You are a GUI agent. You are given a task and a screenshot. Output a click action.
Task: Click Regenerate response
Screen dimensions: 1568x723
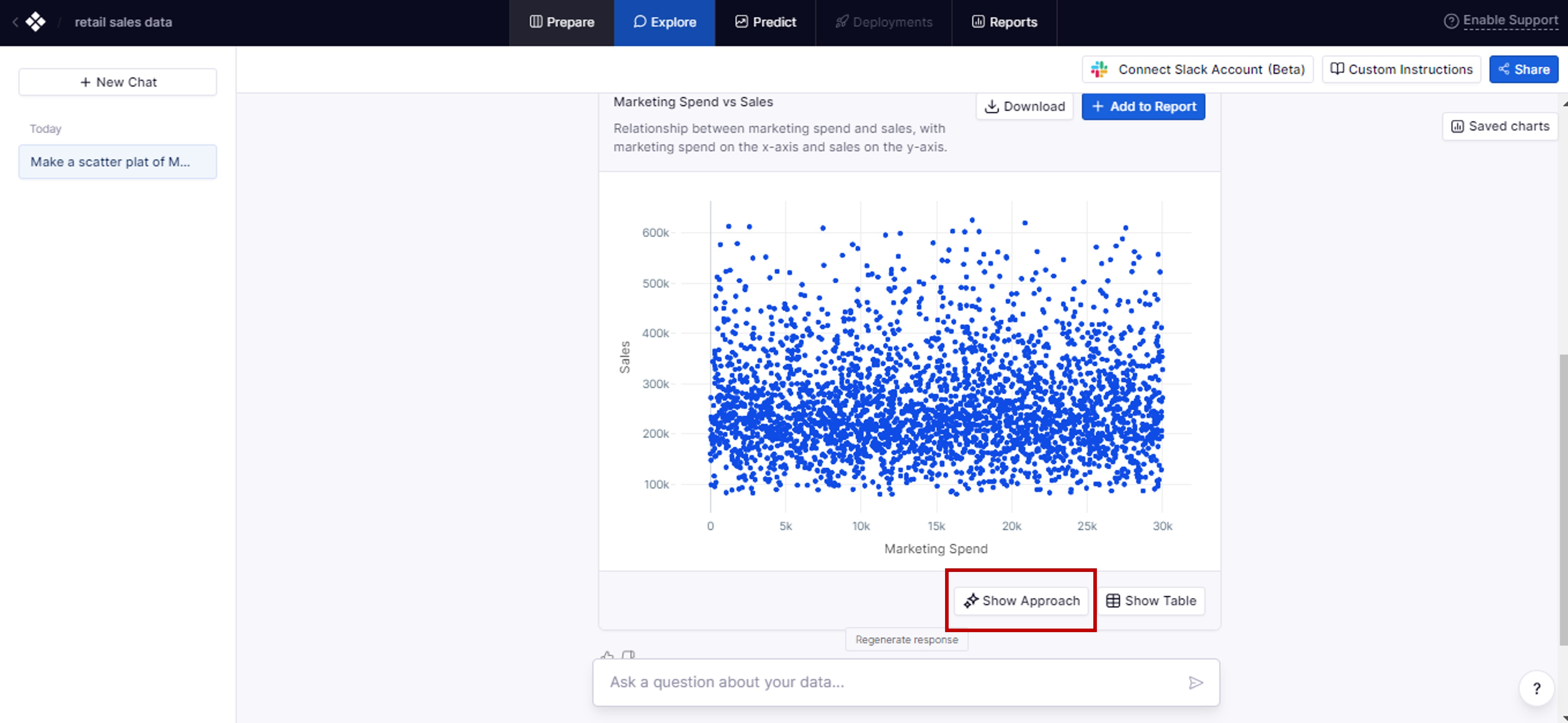(x=906, y=640)
